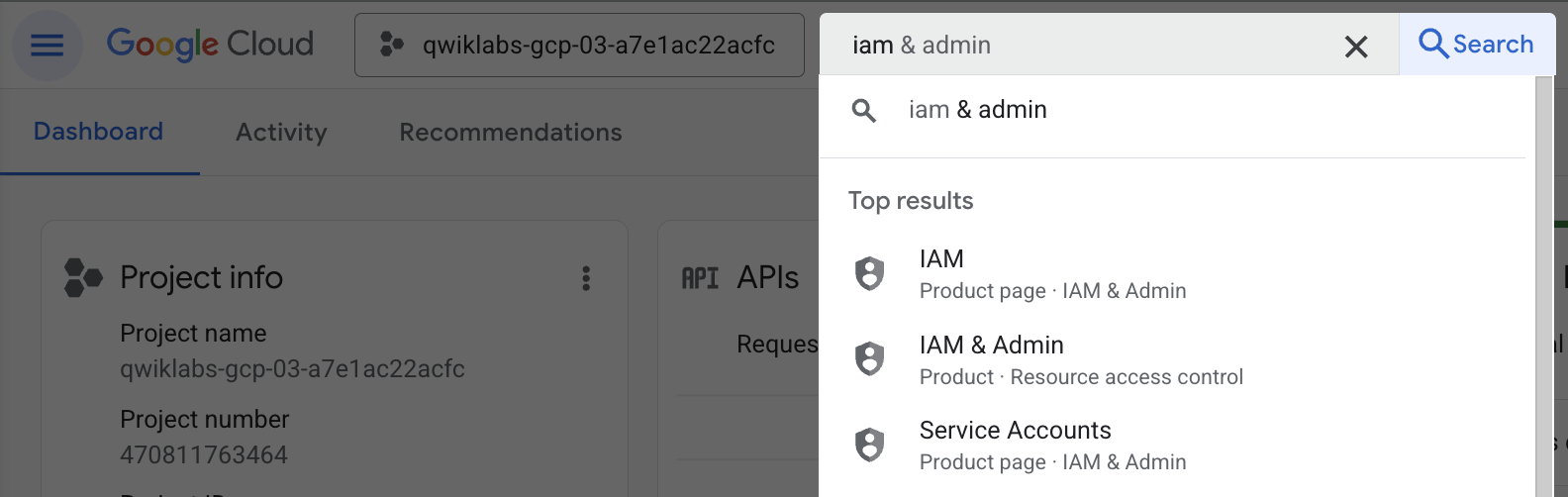The width and height of the screenshot is (1568, 497).
Task: Click the API icon on APIs card
Action: tap(701, 278)
